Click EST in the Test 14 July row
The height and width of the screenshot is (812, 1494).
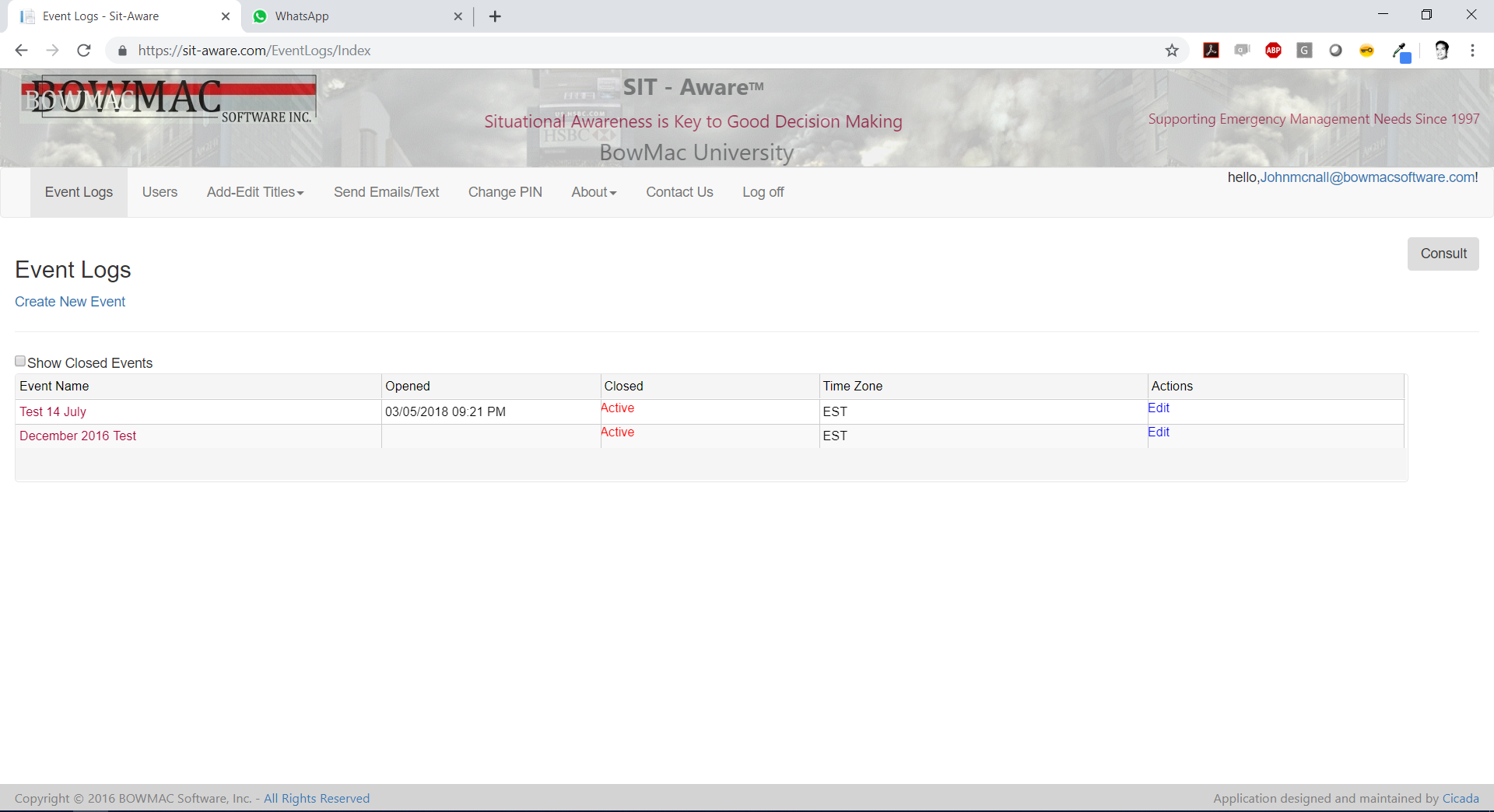coord(835,411)
